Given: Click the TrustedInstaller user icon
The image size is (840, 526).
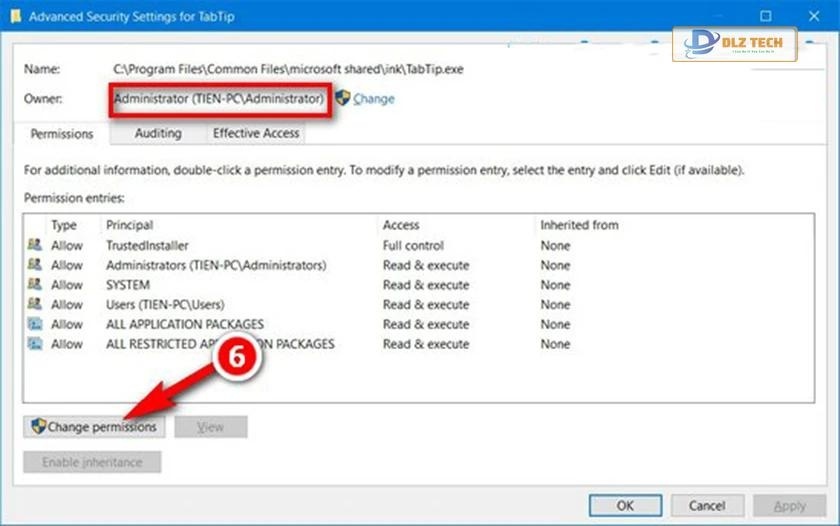Looking at the screenshot, I should click(x=35, y=245).
